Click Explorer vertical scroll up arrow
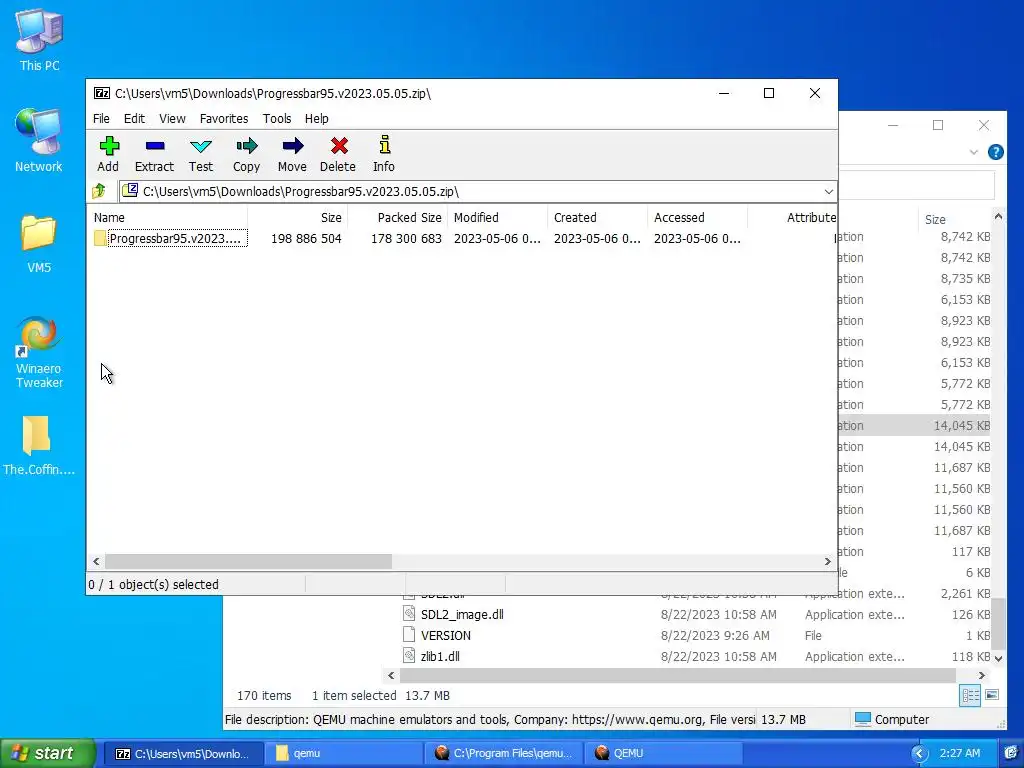 click(998, 216)
